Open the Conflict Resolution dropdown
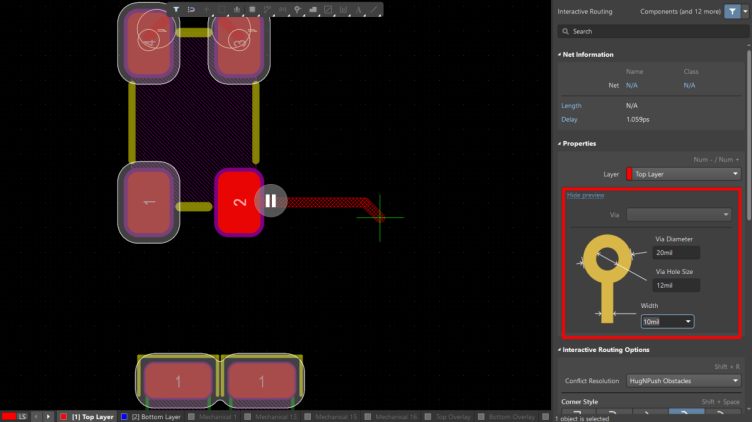 tap(685, 381)
